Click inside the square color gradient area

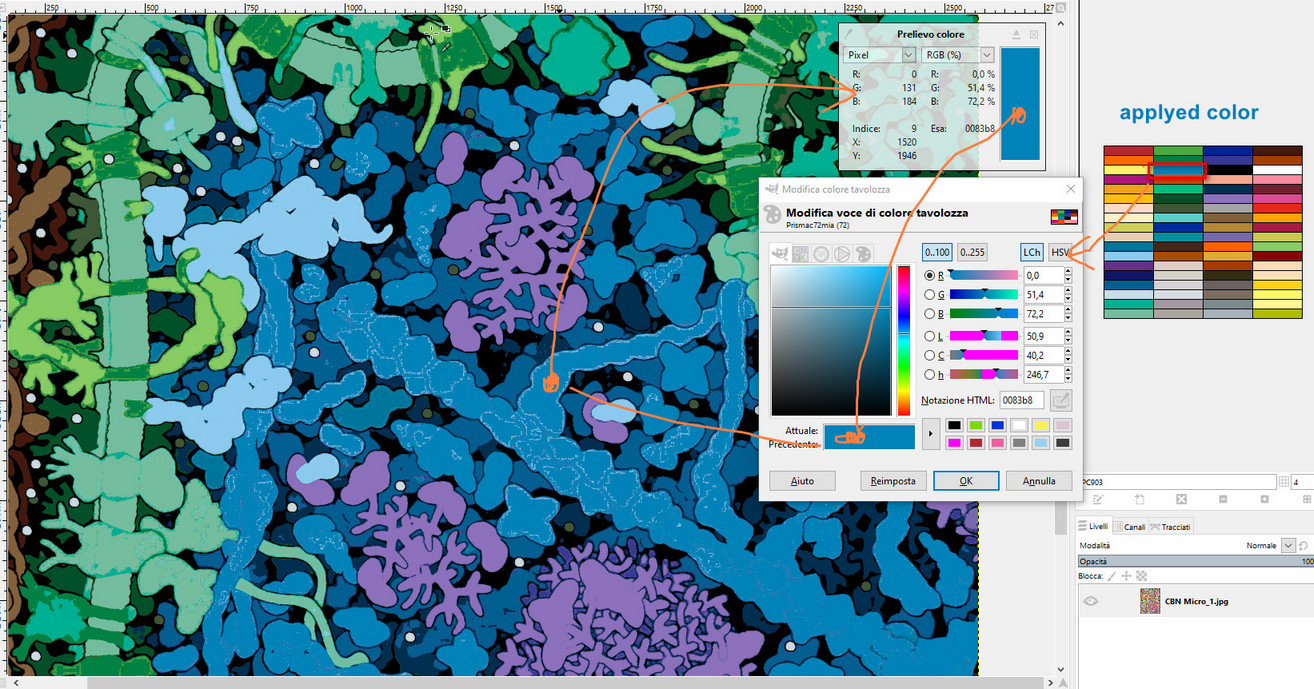point(830,340)
